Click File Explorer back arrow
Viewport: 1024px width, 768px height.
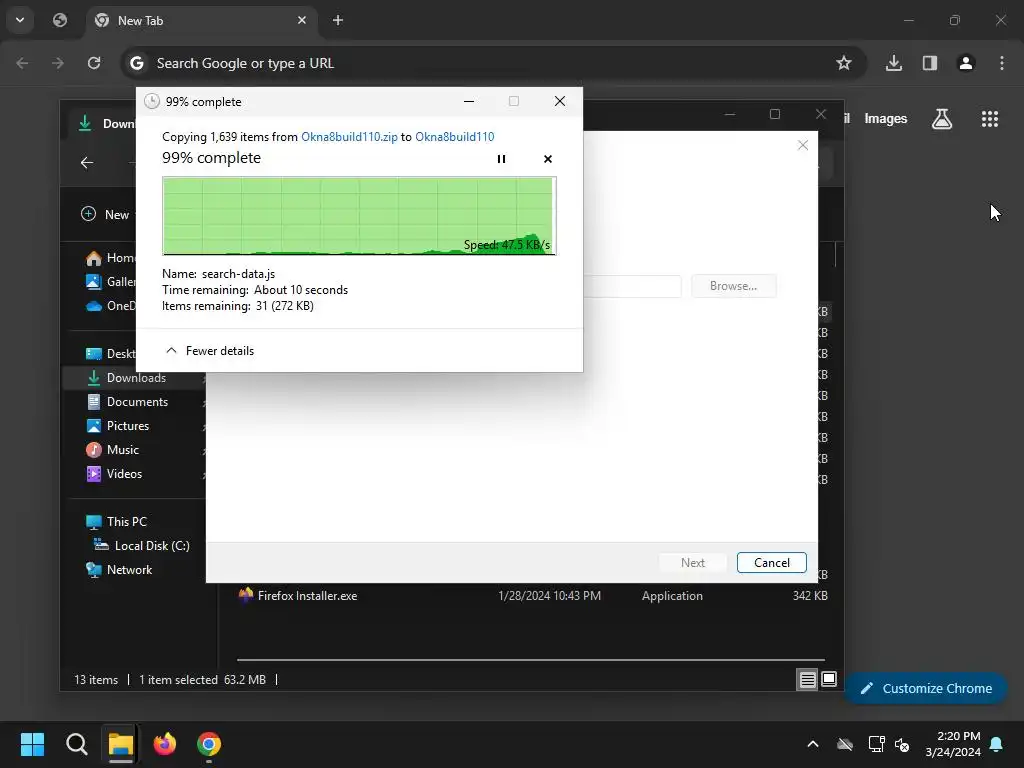coord(87,163)
